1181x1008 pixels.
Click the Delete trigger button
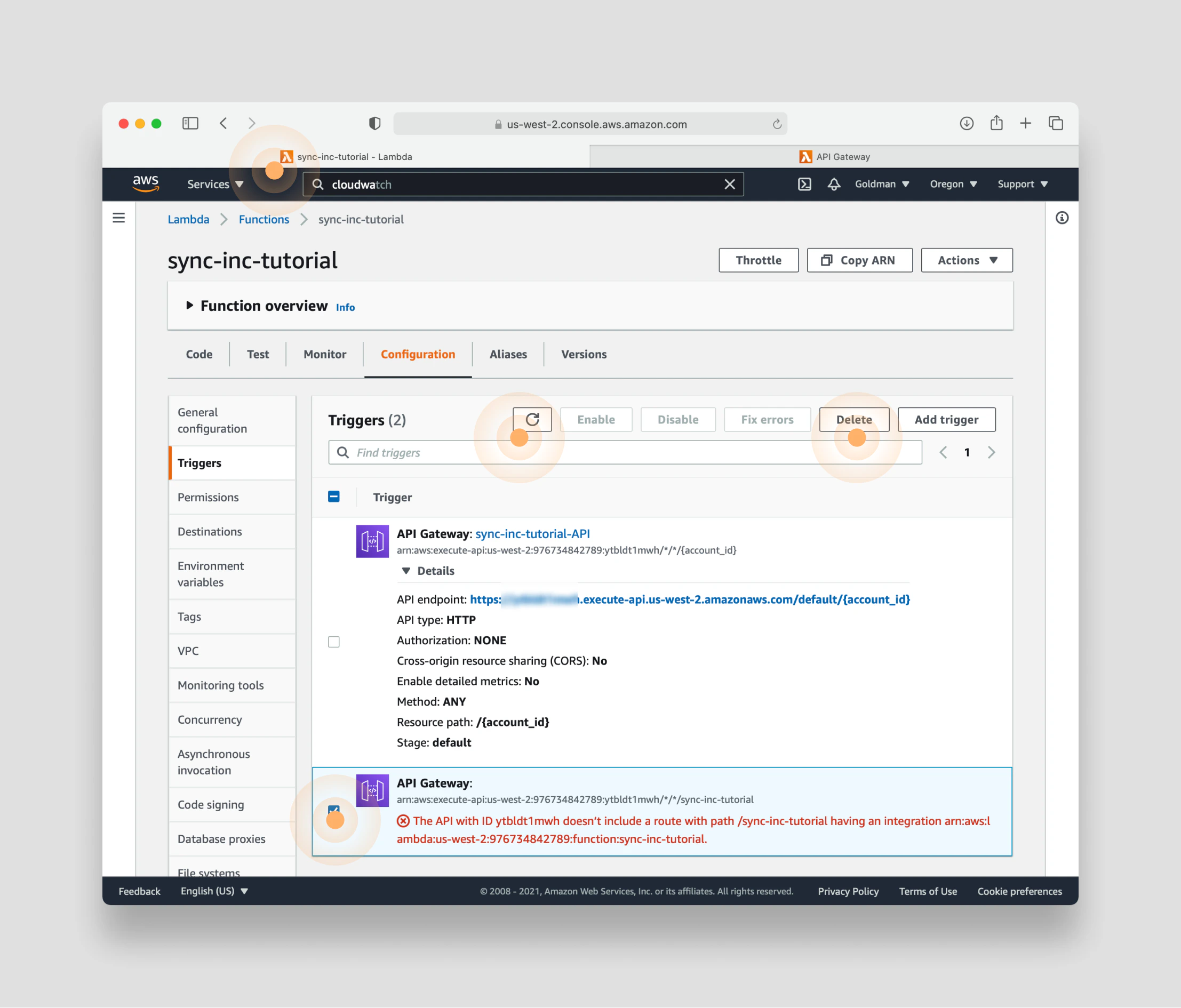[854, 419]
